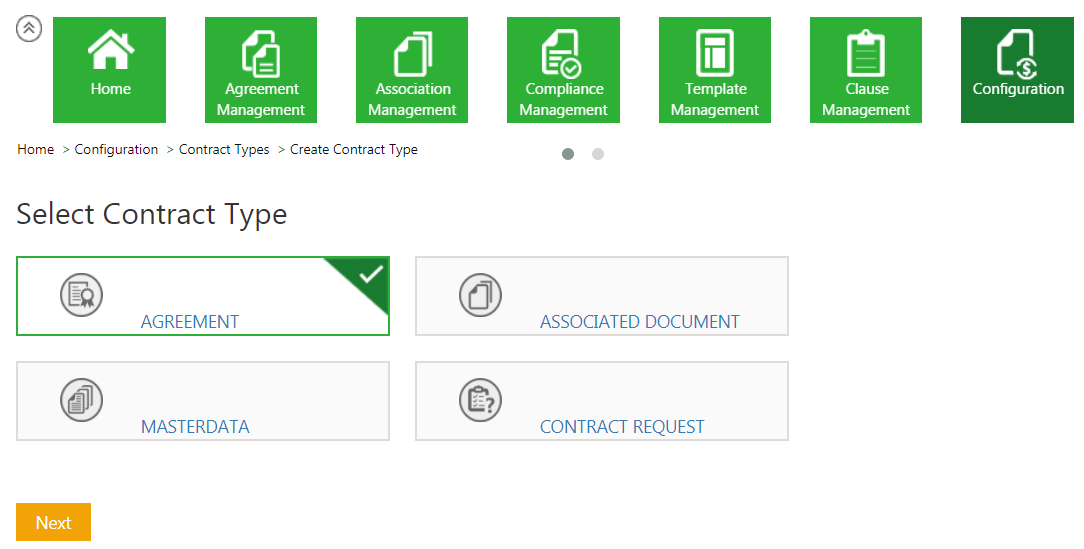The width and height of the screenshot is (1084, 549).
Task: Go to Compliance Management tile
Action: pyautogui.click(x=563, y=70)
